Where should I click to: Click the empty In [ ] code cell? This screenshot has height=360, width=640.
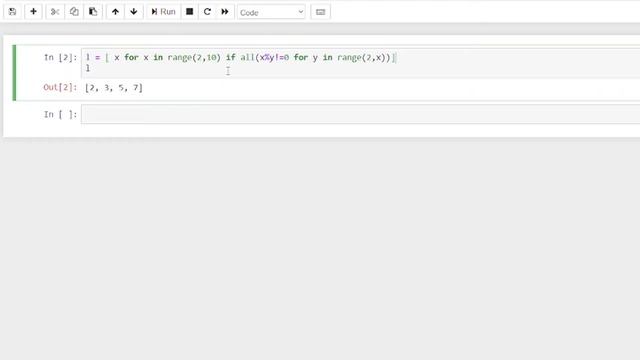[x=360, y=114]
